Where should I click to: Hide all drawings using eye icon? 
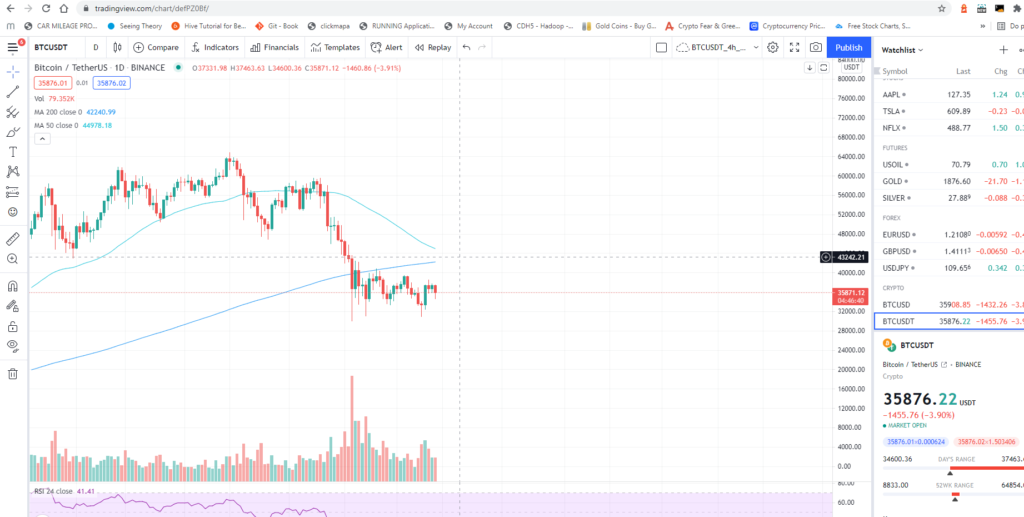pos(13,345)
